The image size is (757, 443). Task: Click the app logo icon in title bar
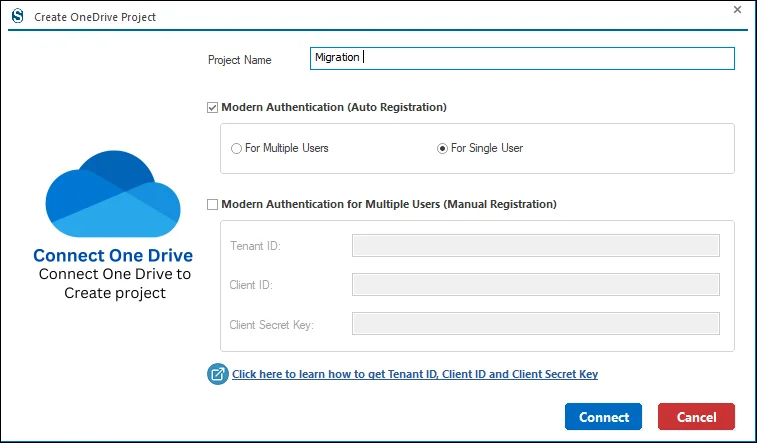point(18,16)
